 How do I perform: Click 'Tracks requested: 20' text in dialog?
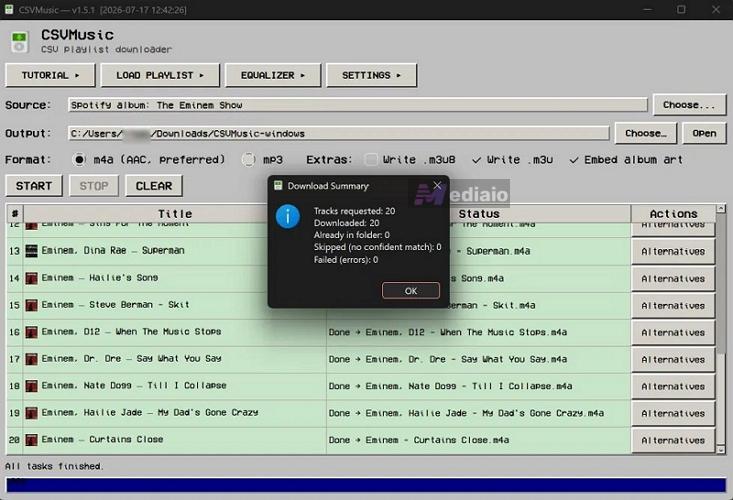[x=354, y=211]
